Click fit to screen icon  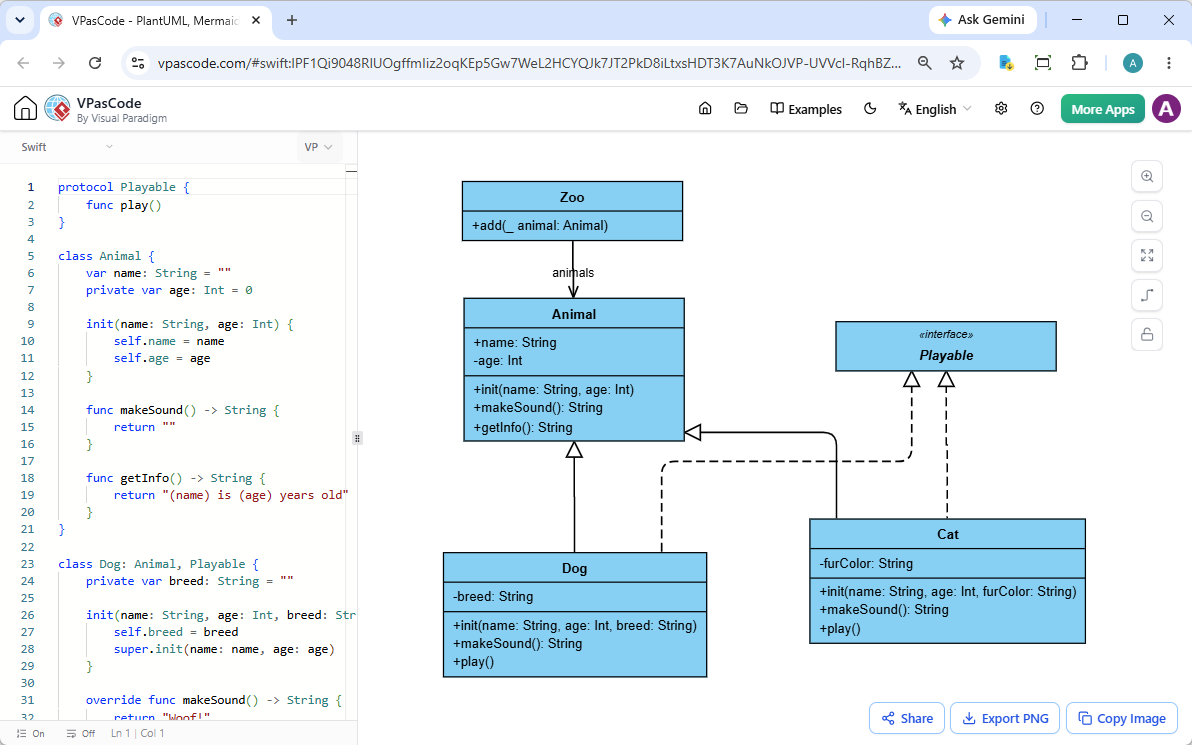[1146, 255]
